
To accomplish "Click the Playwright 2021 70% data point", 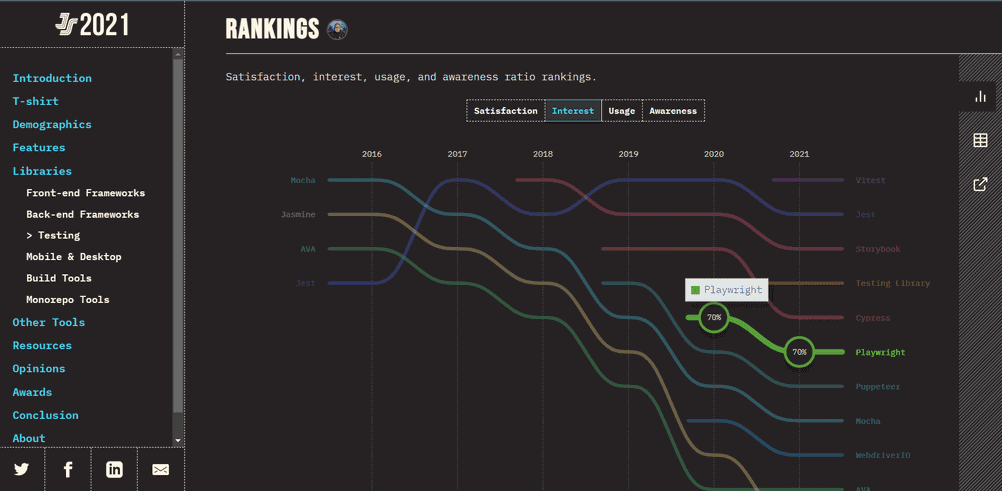I will pos(799,352).
